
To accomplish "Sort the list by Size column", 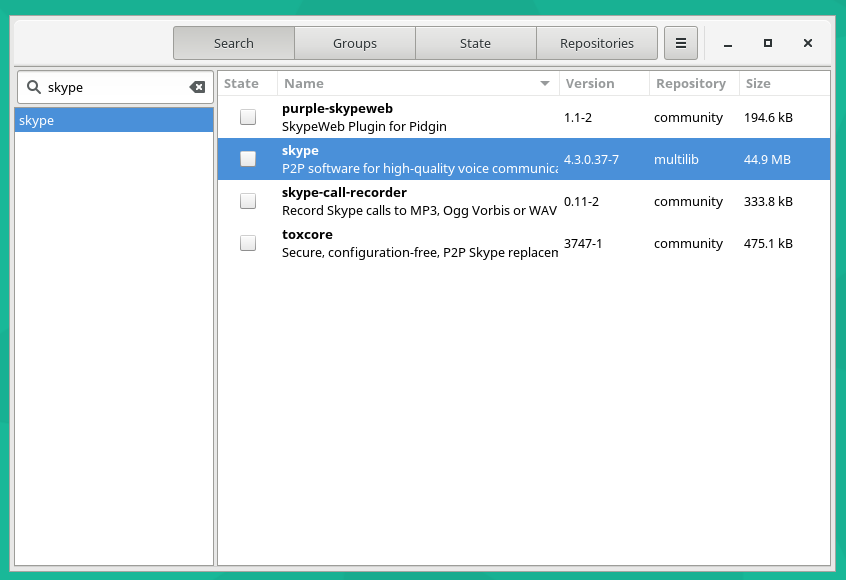I will pyautogui.click(x=759, y=84).
